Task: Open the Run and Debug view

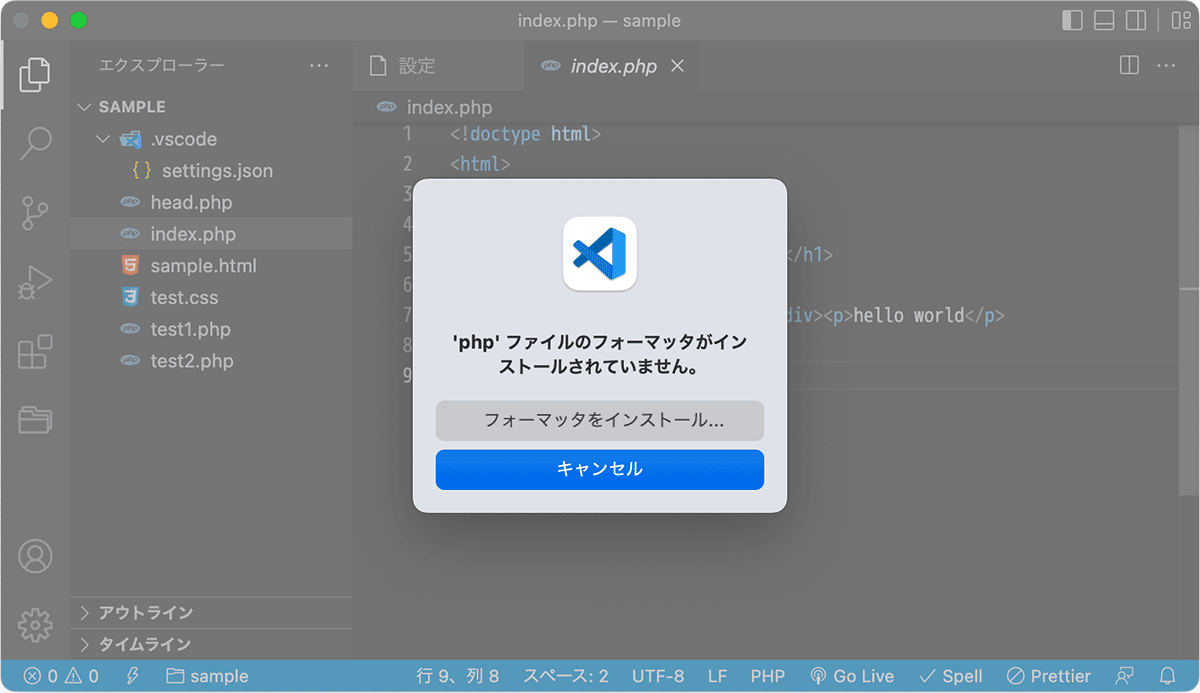Action: [35, 283]
